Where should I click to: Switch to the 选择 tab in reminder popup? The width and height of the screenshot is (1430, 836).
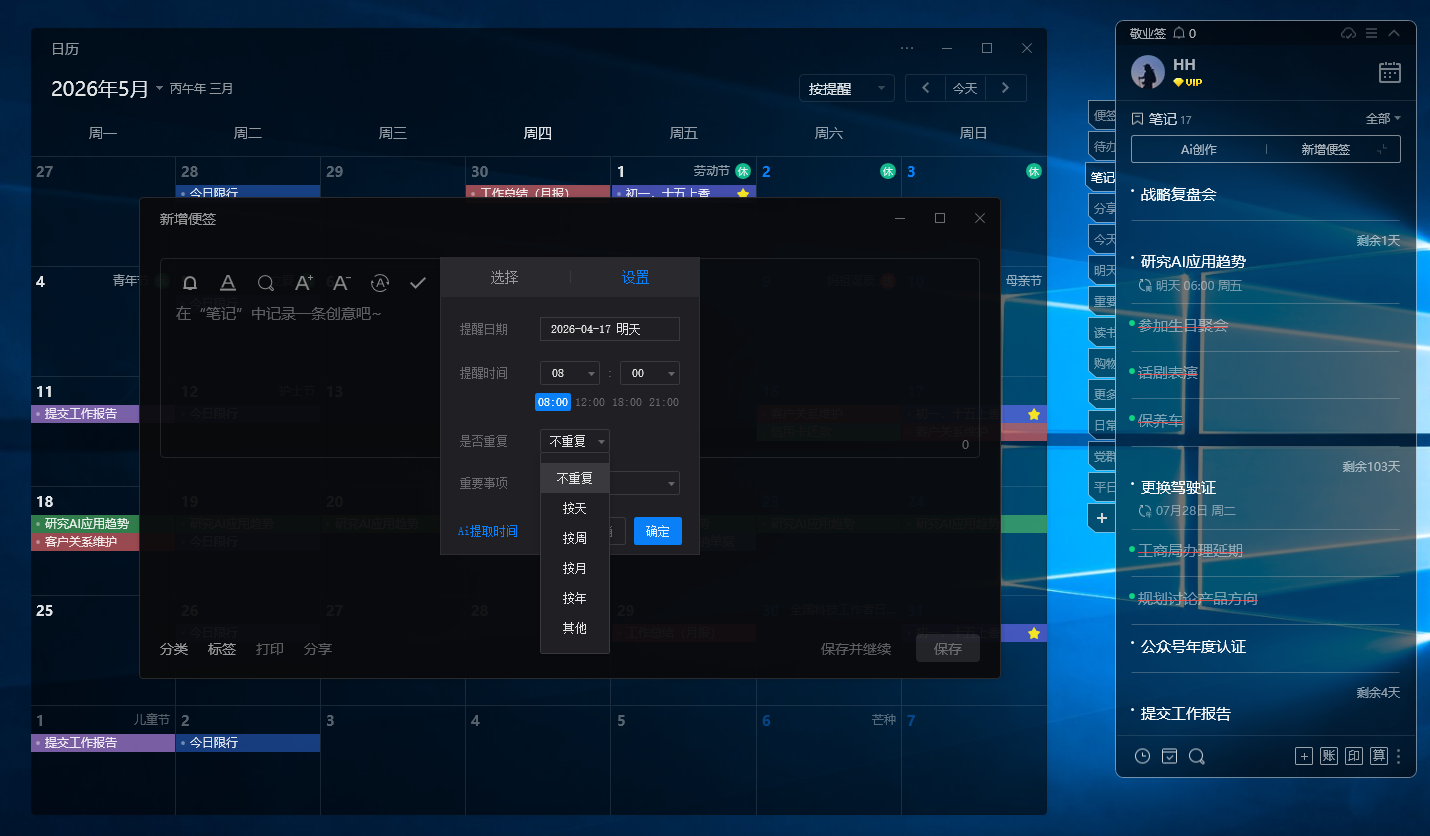pyautogui.click(x=504, y=277)
